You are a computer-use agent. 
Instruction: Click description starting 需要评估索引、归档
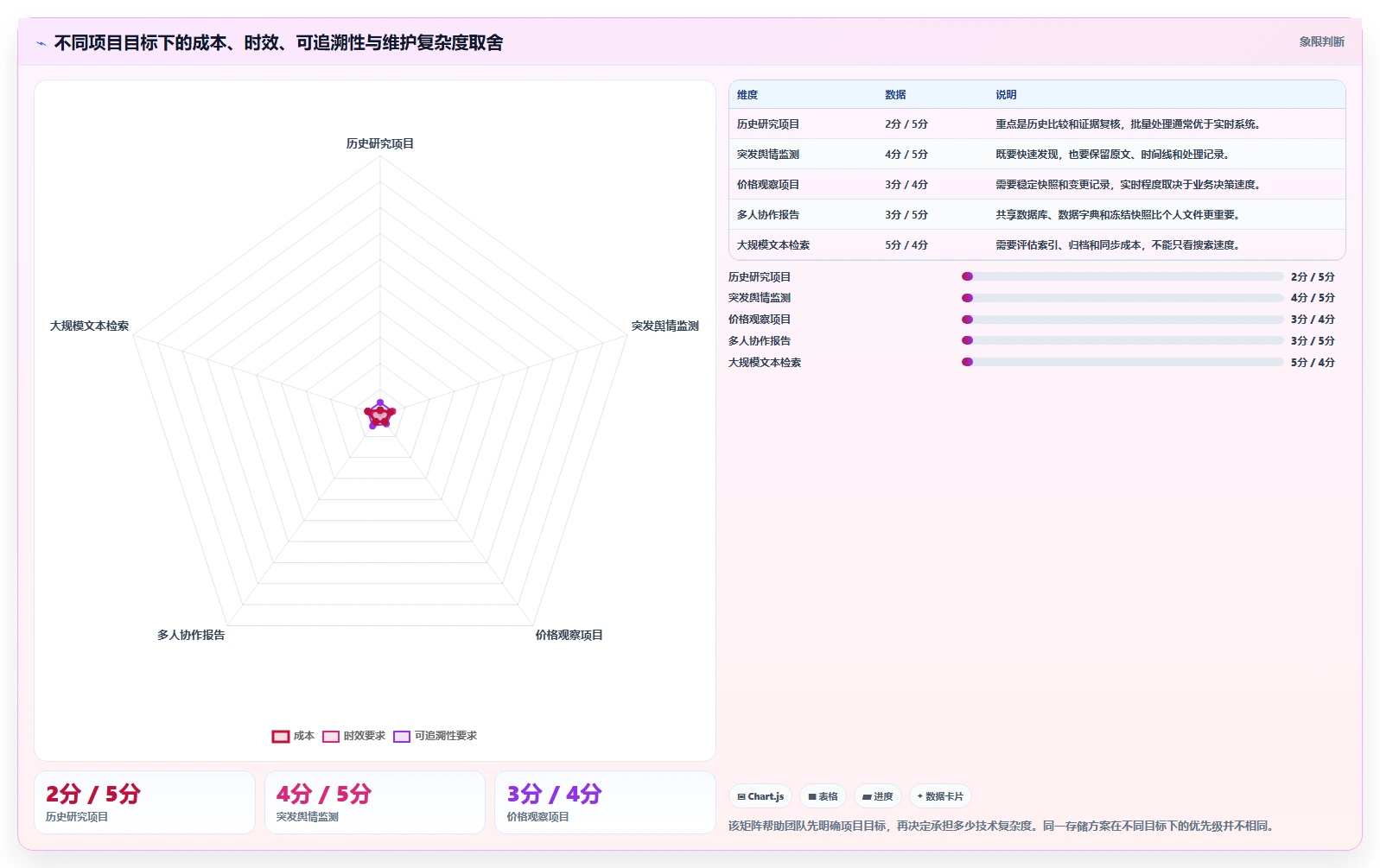pos(1120,245)
